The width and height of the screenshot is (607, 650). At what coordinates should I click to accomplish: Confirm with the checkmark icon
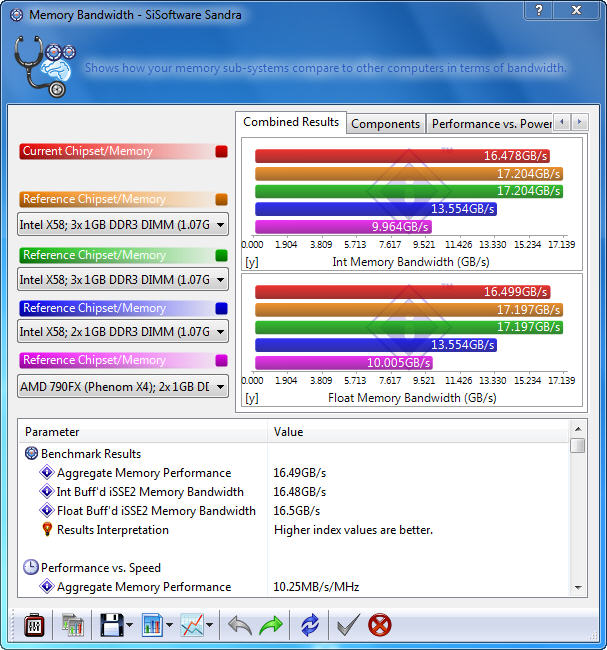(348, 625)
